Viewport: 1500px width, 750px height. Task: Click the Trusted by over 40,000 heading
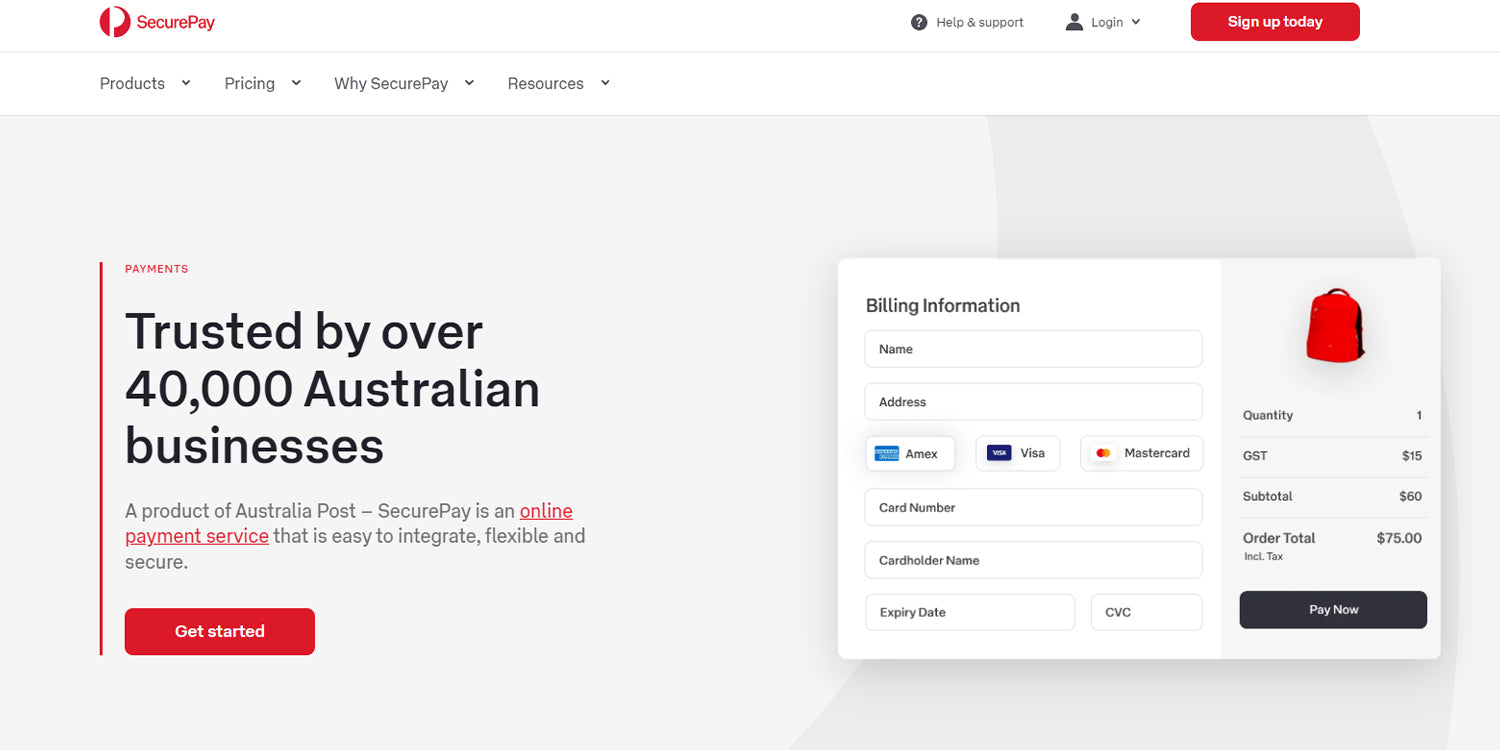[332, 388]
